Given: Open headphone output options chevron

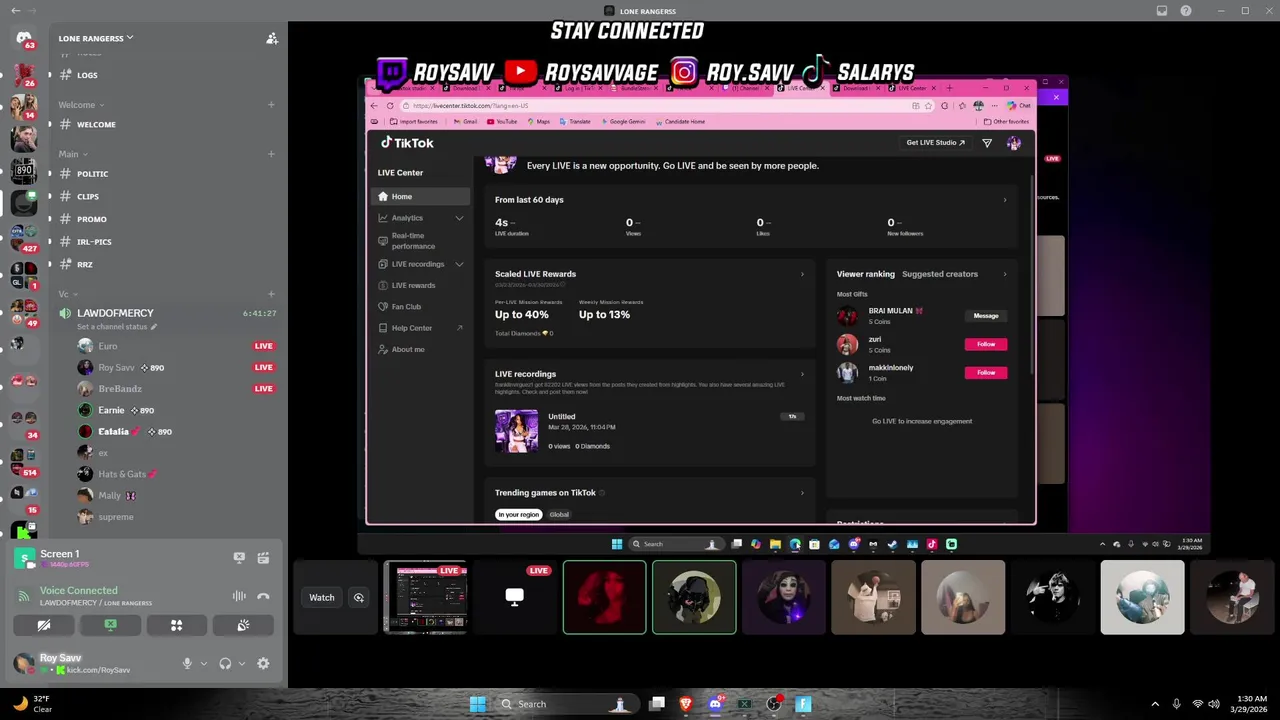Looking at the screenshot, I should pos(241,663).
